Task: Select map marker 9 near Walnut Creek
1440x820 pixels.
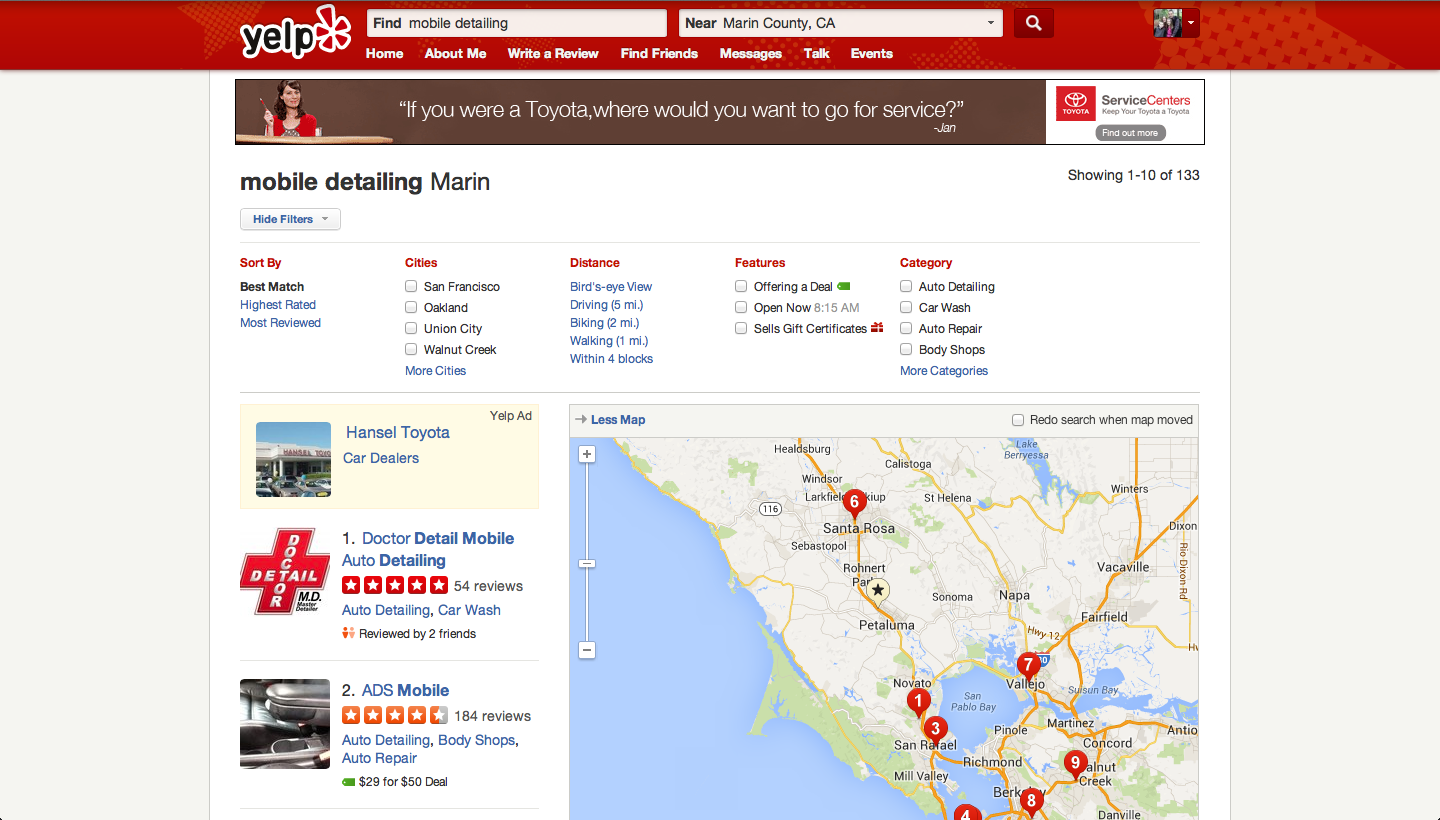Action: pos(1075,761)
